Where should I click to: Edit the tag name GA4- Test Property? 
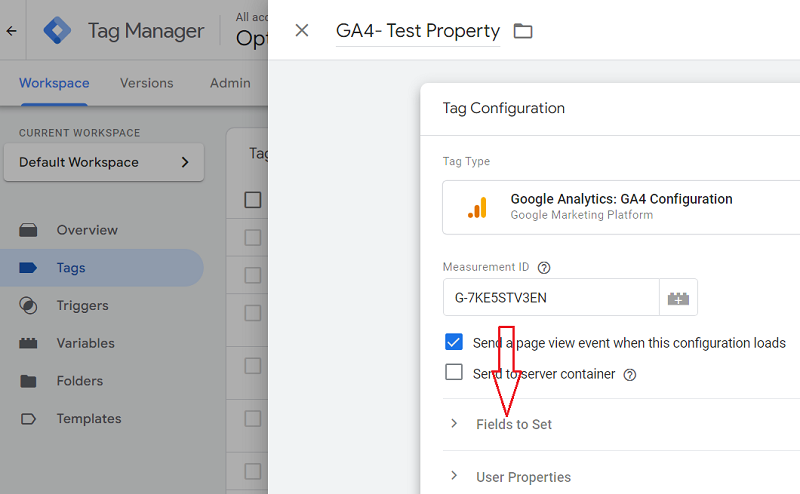[418, 31]
